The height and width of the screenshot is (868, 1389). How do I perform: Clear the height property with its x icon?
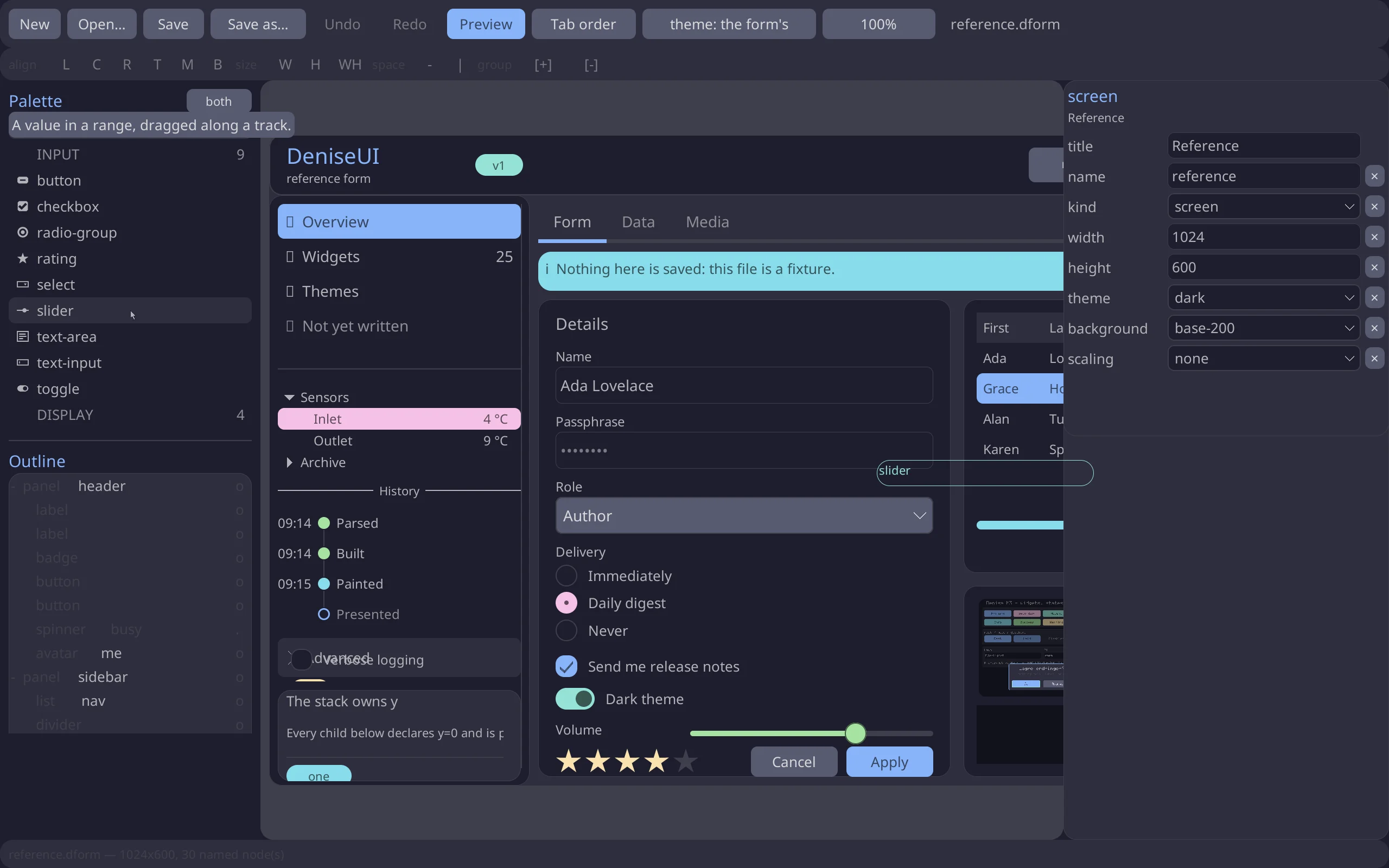click(1374, 267)
